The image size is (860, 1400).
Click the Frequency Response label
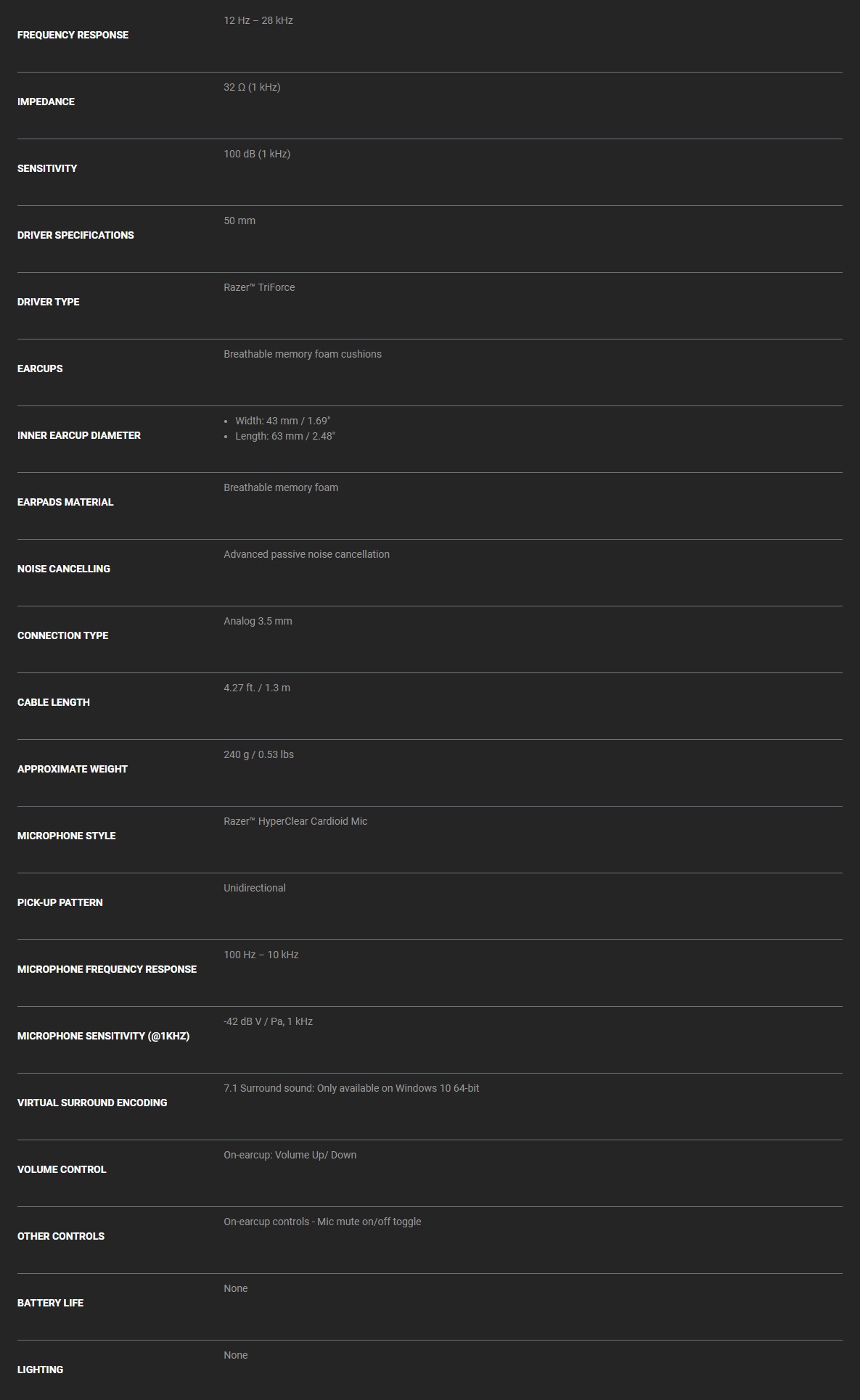pos(73,35)
